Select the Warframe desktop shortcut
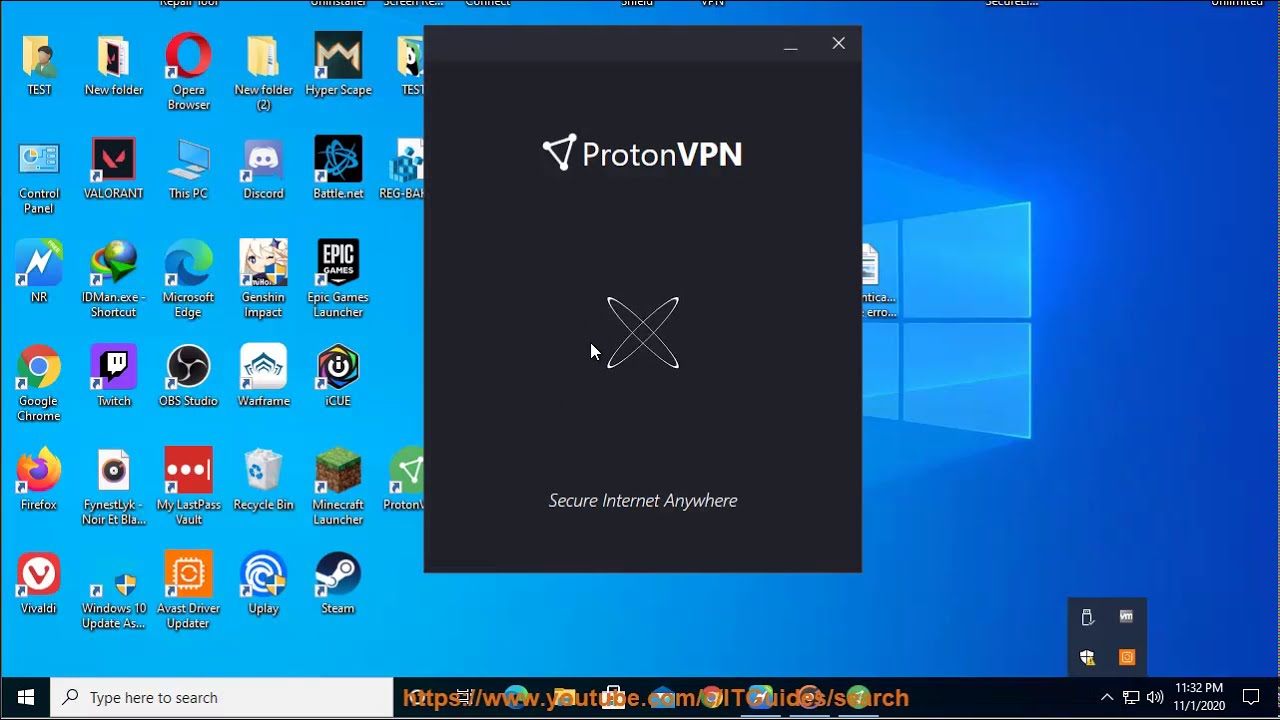The height and width of the screenshot is (720, 1280). (x=263, y=375)
